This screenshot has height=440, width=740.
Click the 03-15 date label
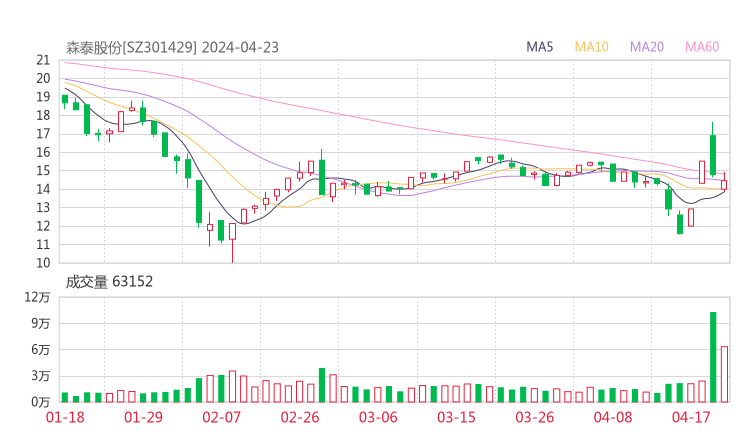(456, 417)
